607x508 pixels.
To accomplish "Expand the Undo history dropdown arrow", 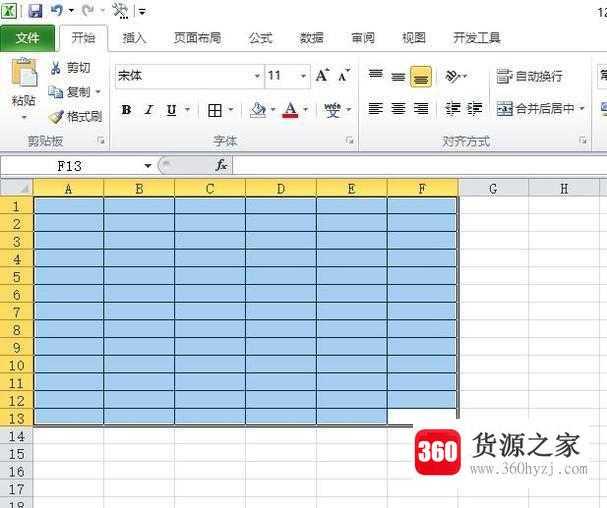I will (x=72, y=10).
